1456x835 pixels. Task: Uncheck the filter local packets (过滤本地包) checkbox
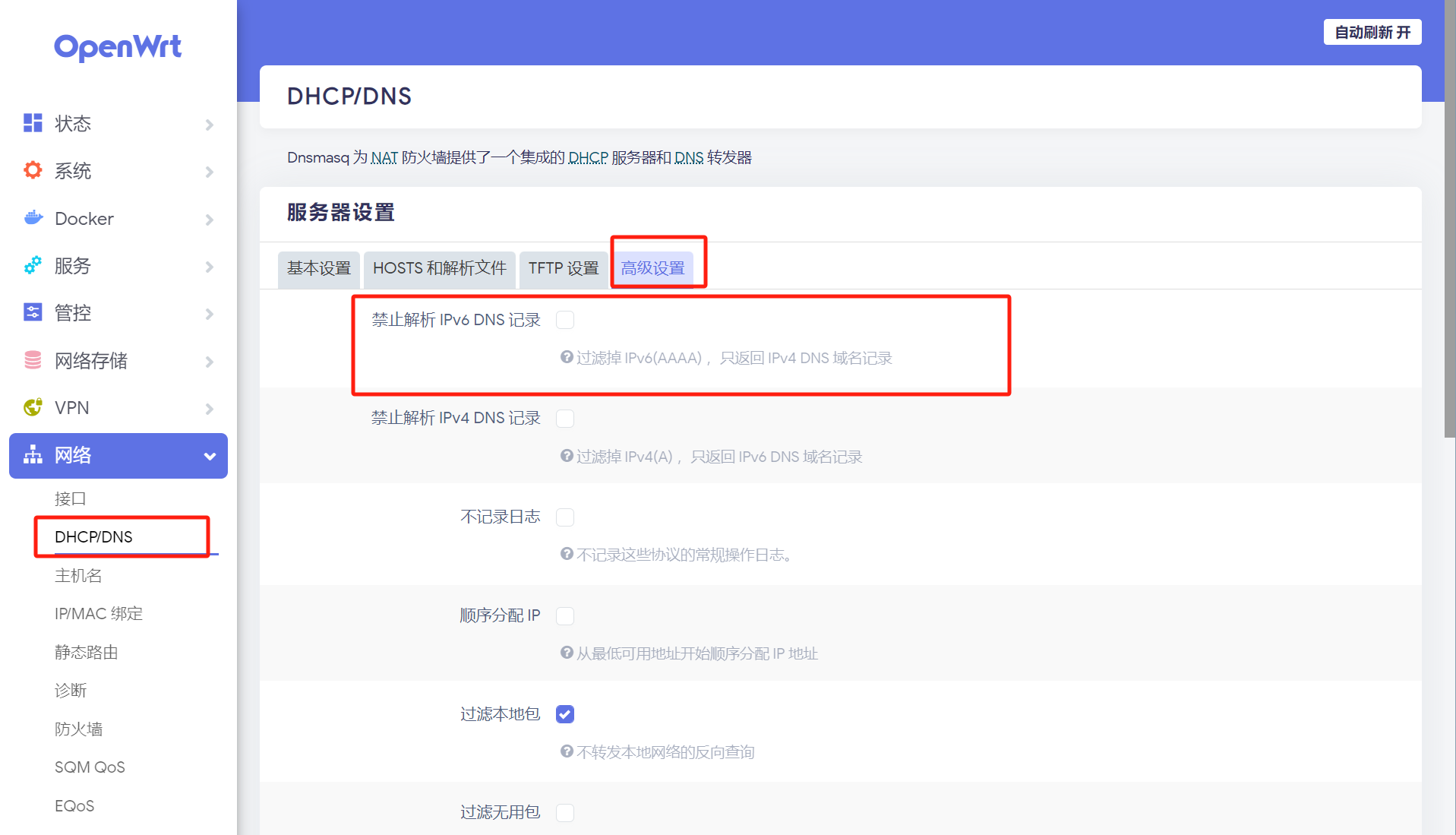565,714
